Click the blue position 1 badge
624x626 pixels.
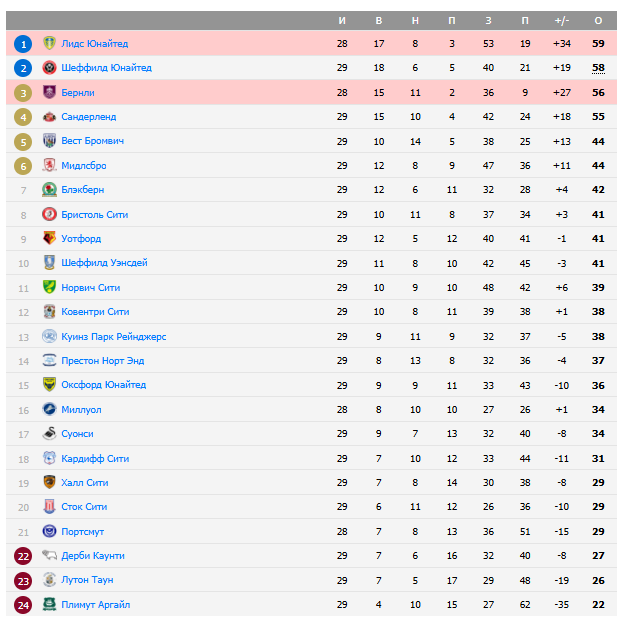[x=24, y=44]
